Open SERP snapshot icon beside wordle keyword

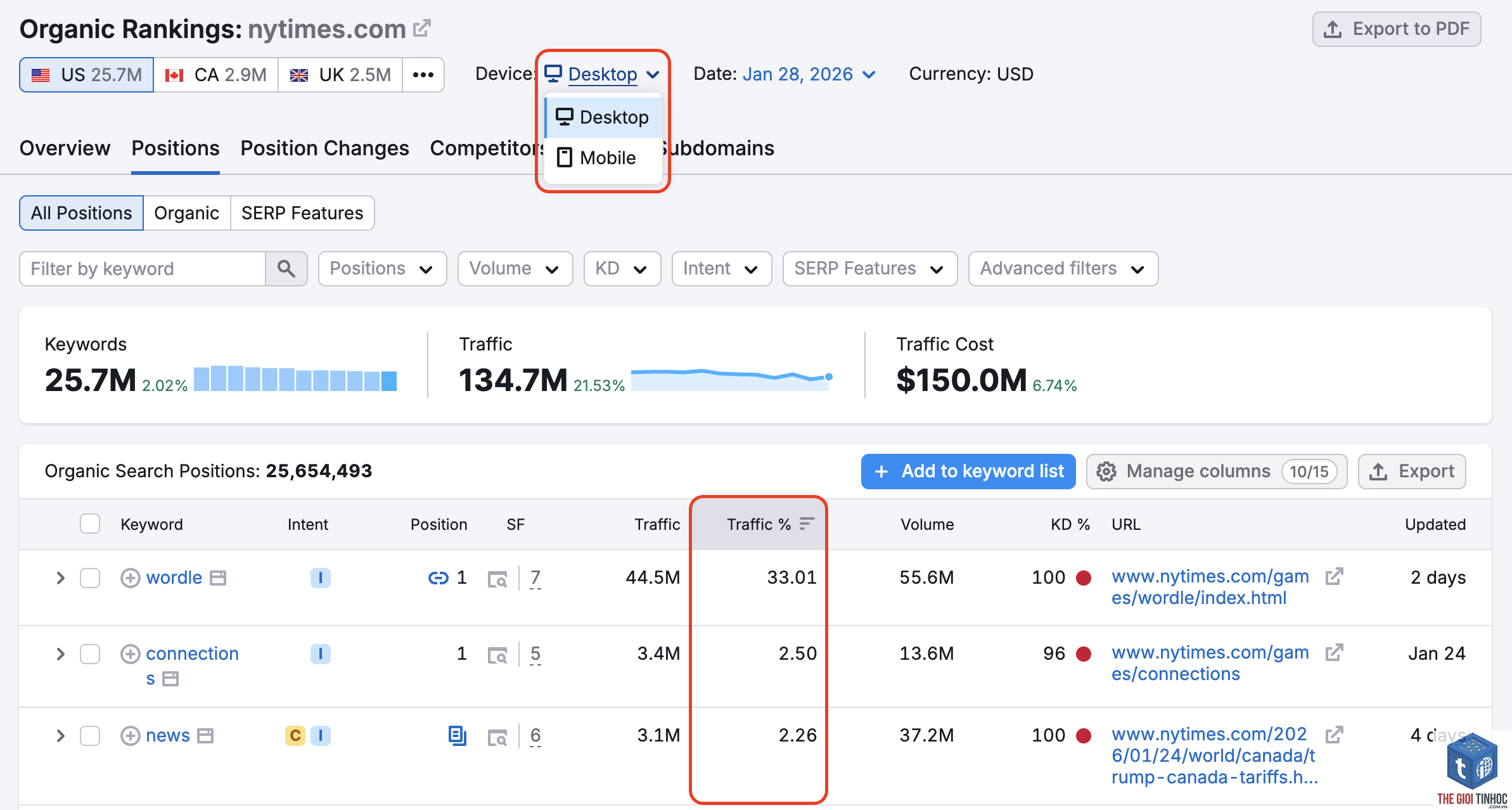(218, 578)
